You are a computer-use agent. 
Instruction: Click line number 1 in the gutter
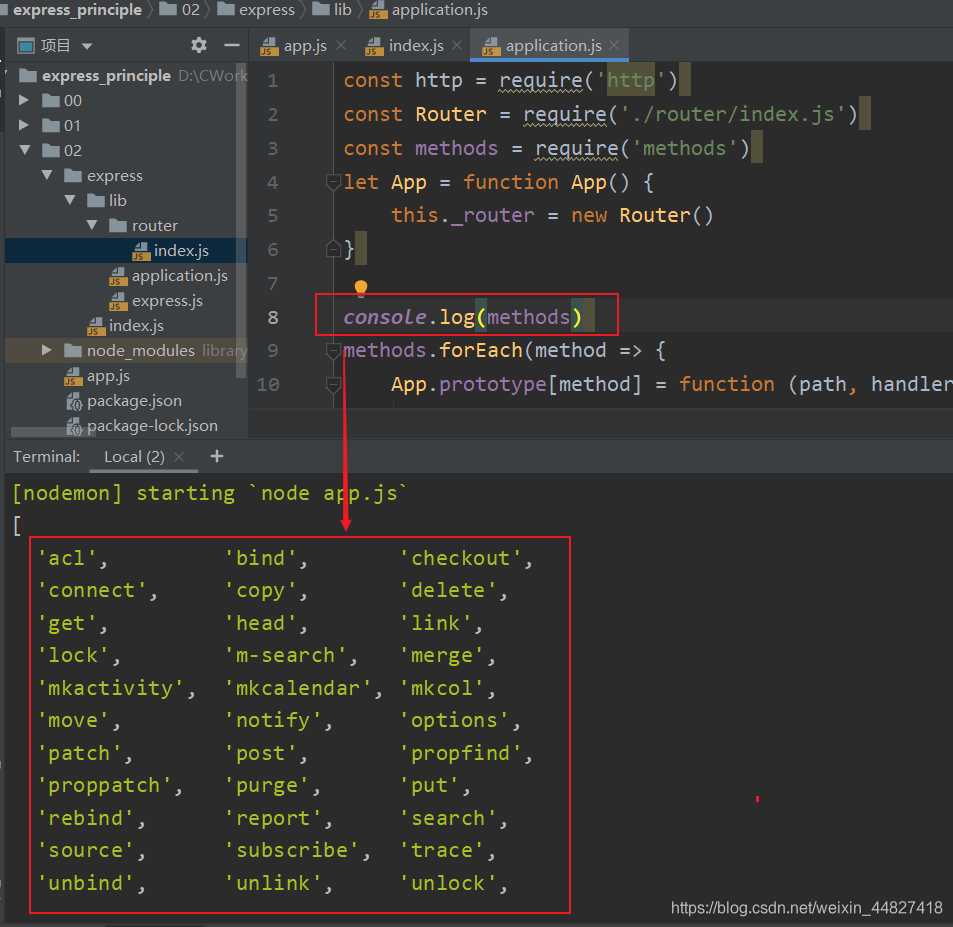(273, 80)
